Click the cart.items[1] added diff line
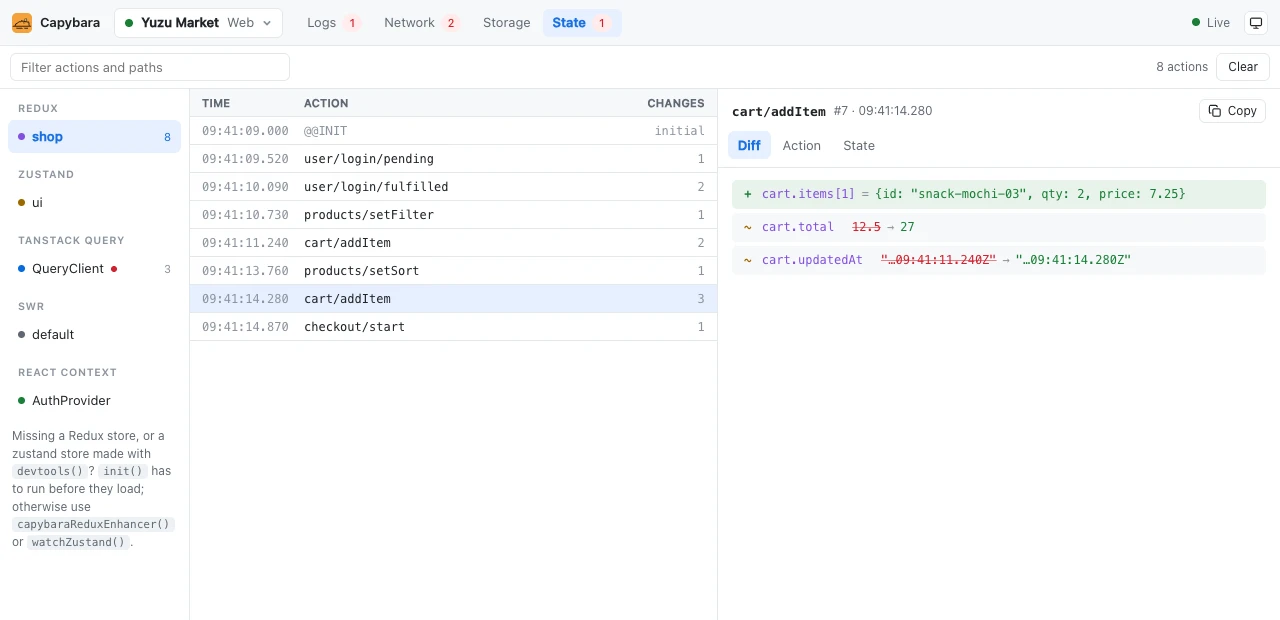The height and width of the screenshot is (620, 1280). [999, 194]
